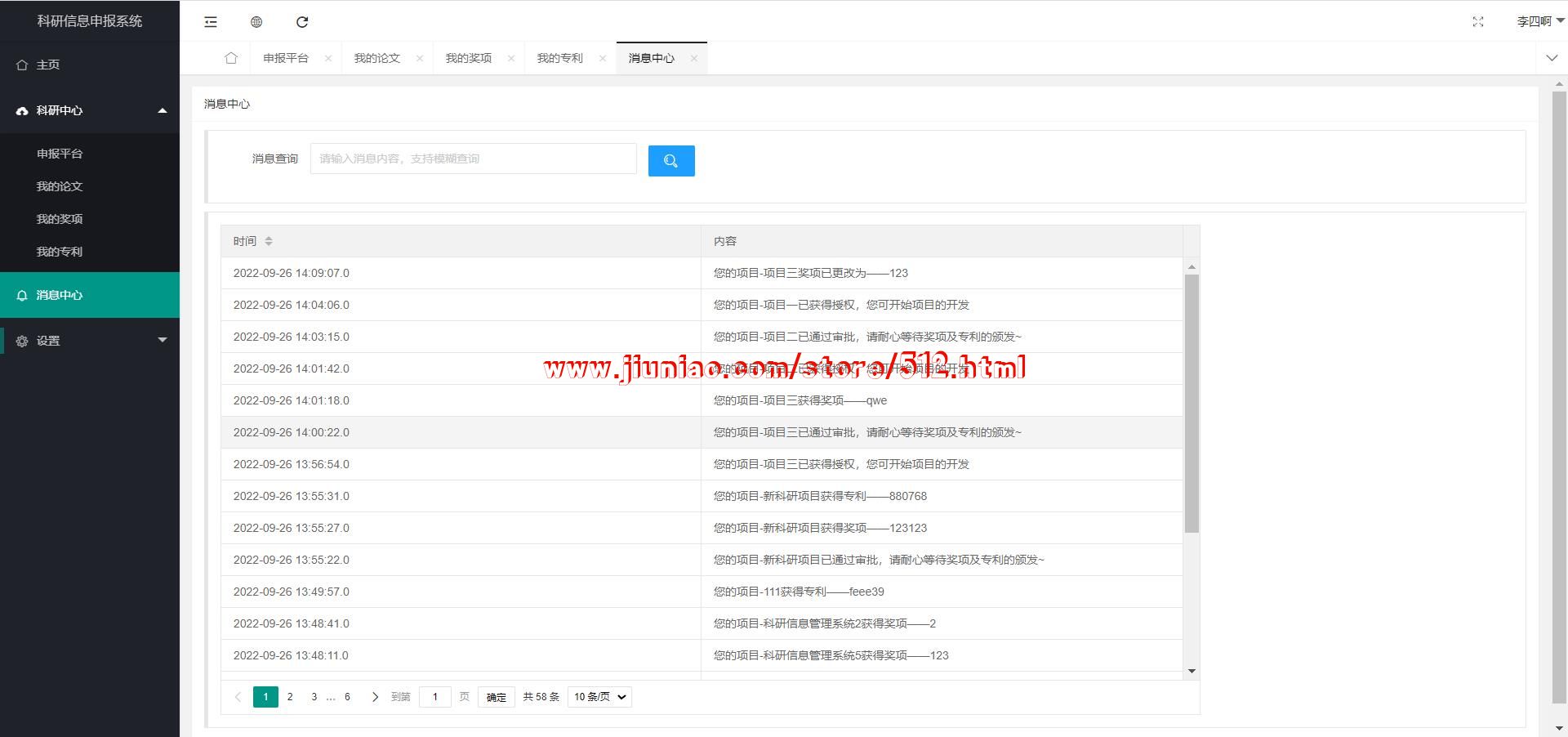The width and height of the screenshot is (1568, 737).
Task: Go to page 2 of messages
Action: point(290,697)
